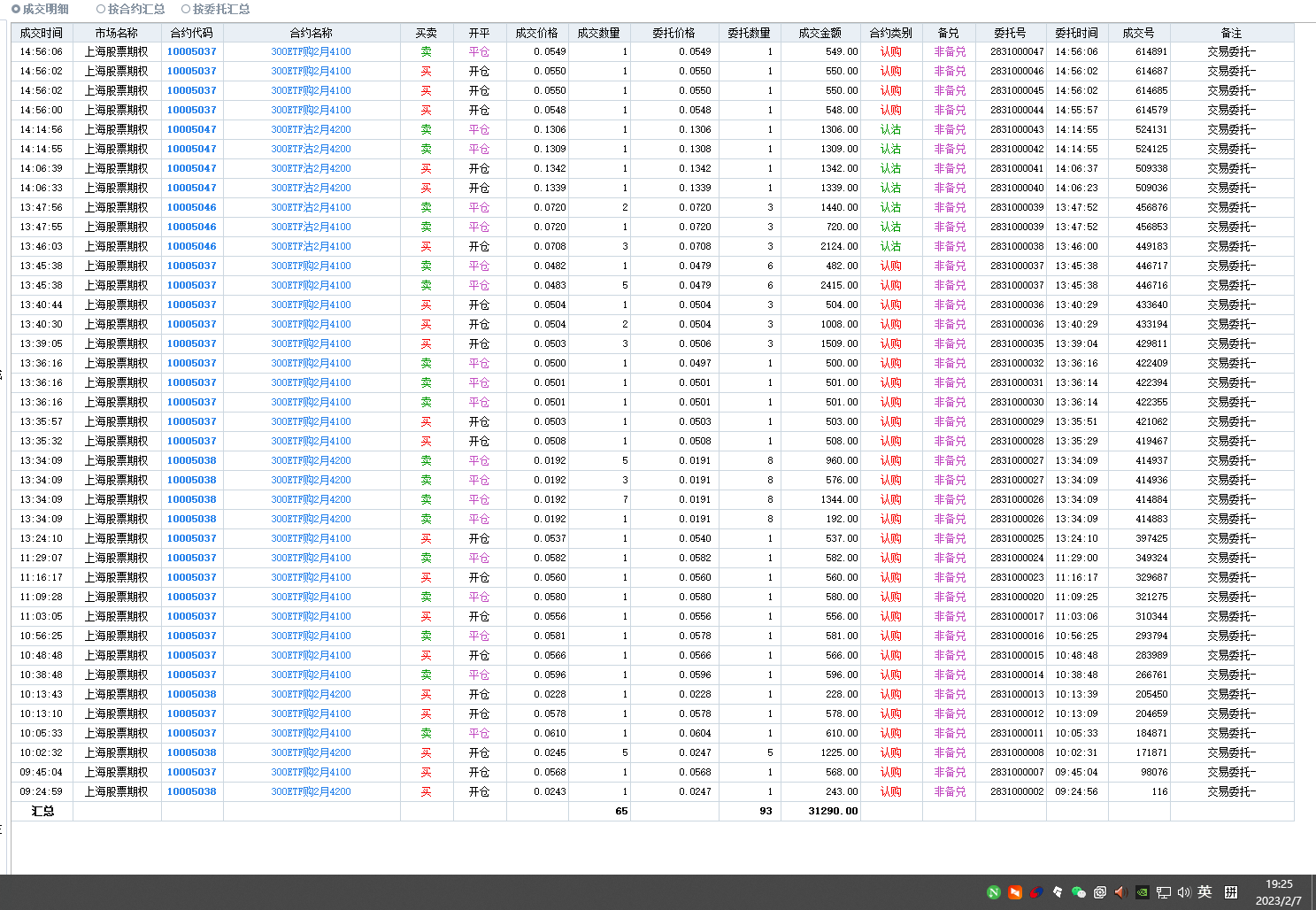Click the 成交金额 column header
The width and height of the screenshot is (1316, 910).
(x=820, y=33)
